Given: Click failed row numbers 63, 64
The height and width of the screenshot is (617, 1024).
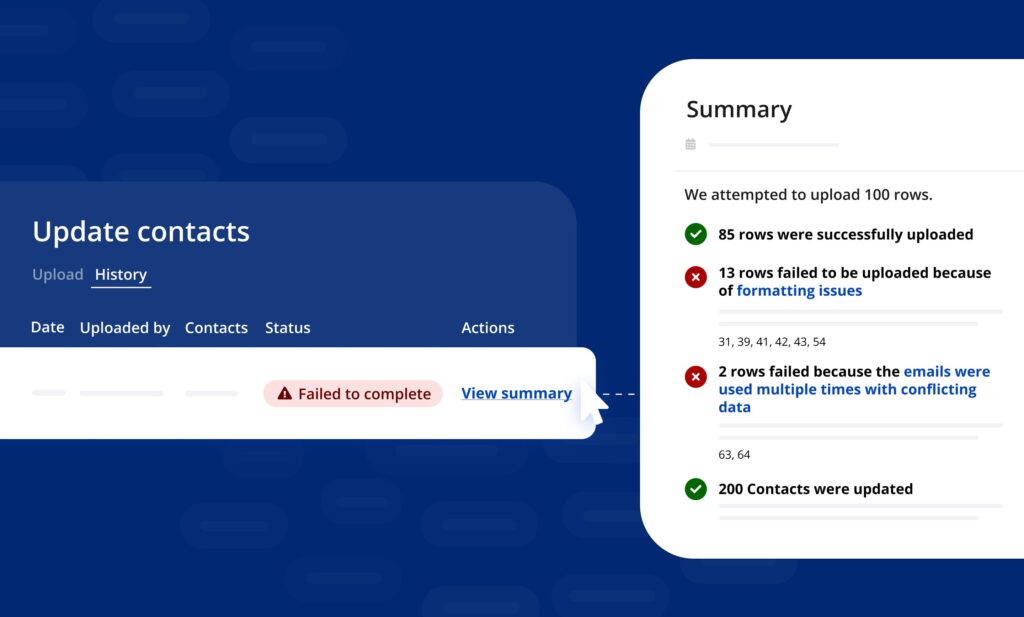Looking at the screenshot, I should tap(734, 454).
